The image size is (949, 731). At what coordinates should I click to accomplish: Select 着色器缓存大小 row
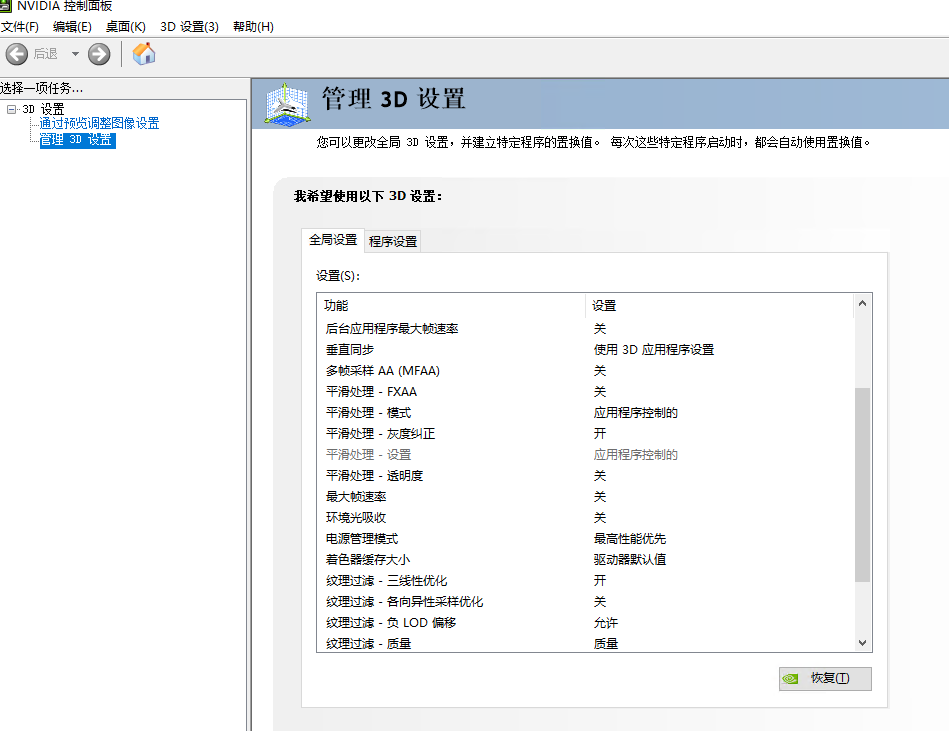point(585,560)
